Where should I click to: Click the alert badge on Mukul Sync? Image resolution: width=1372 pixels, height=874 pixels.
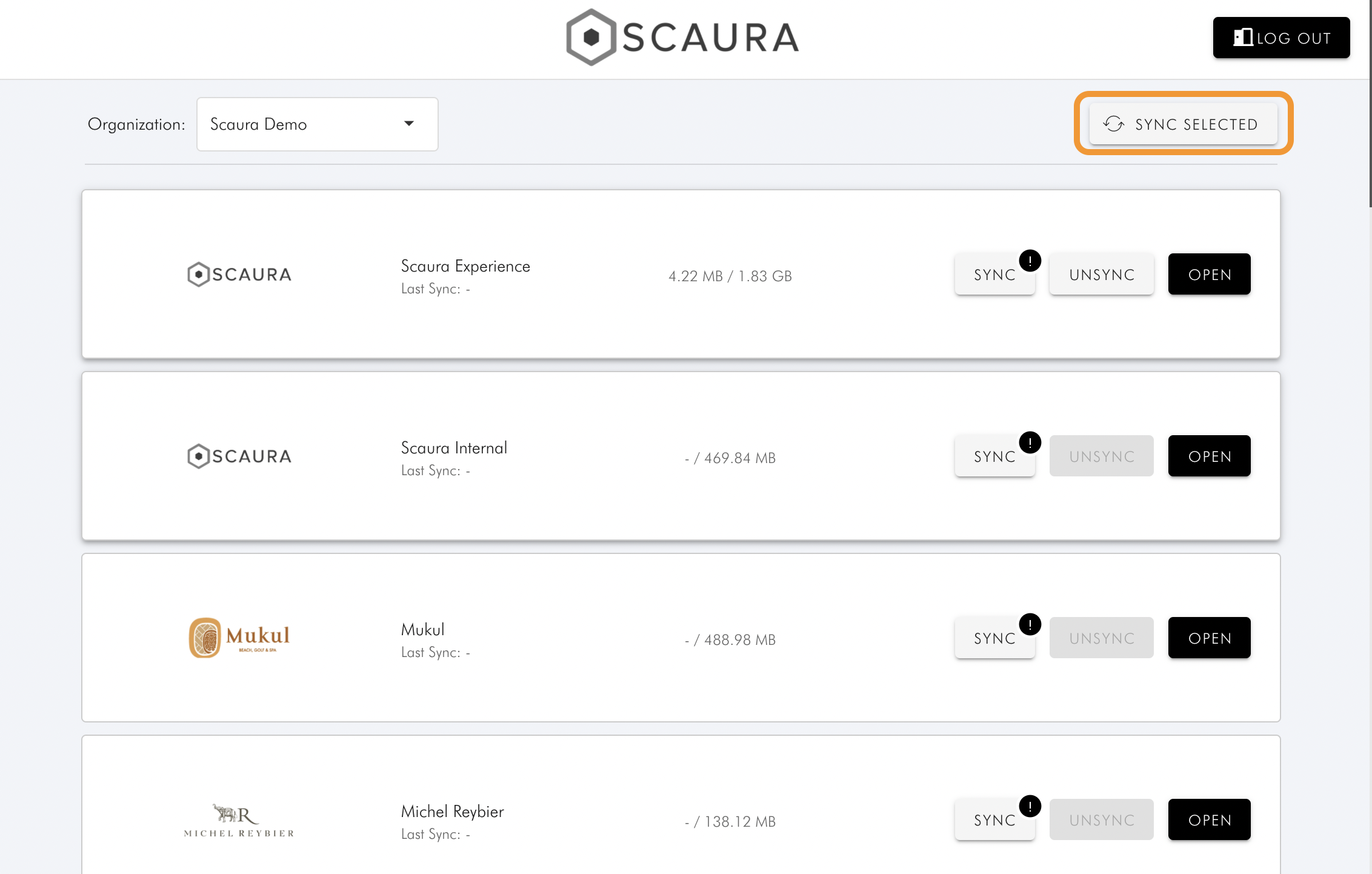point(1030,625)
